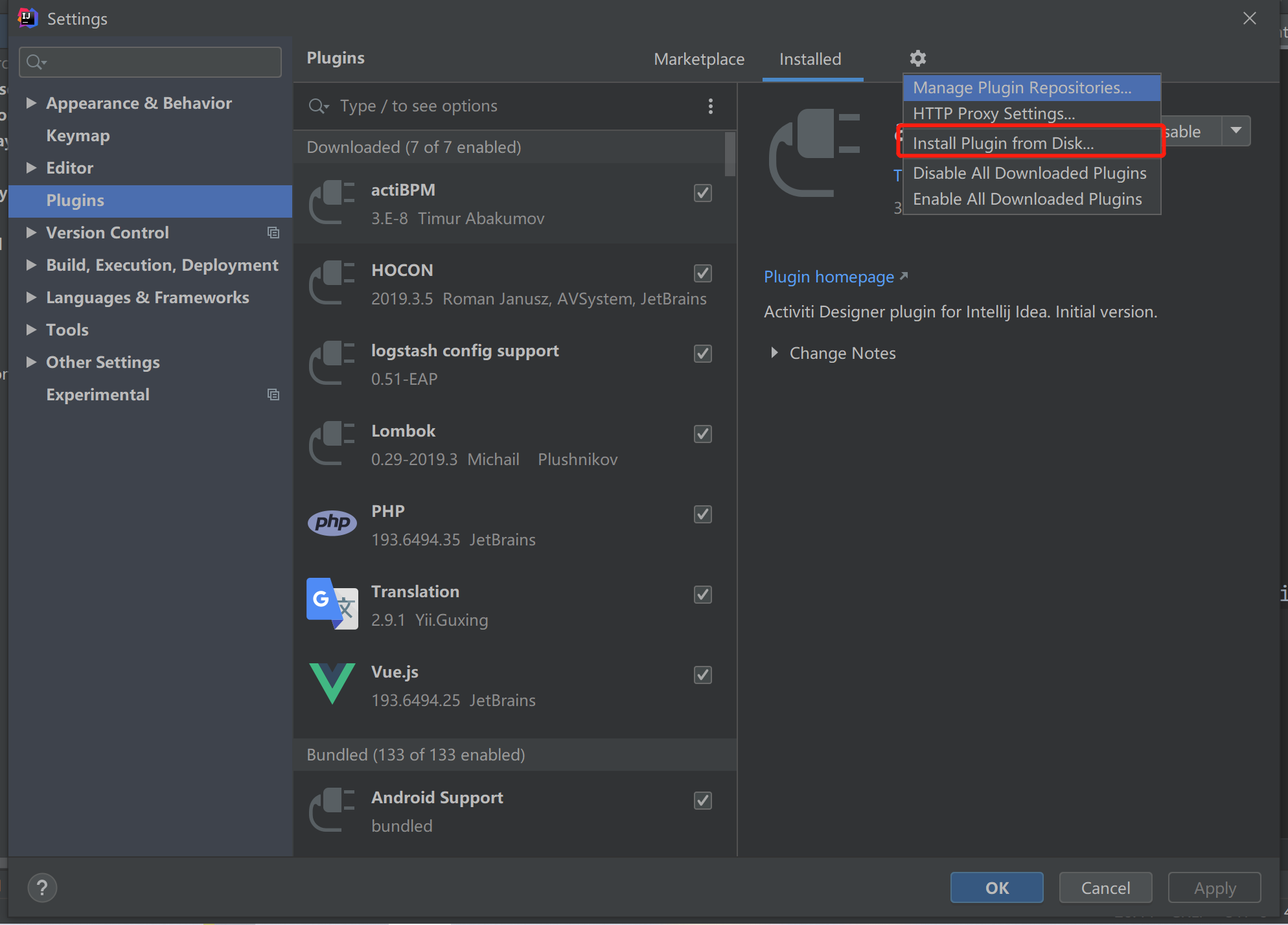Select Experimental in the settings tree
This screenshot has width=1288, height=925.
98,394
